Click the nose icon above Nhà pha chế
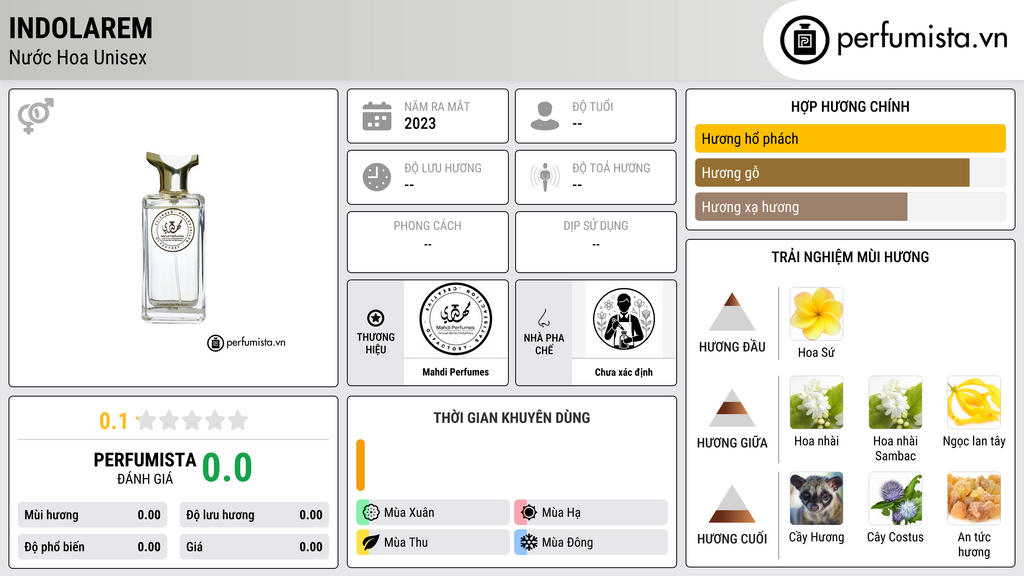The image size is (1024, 576). [543, 318]
